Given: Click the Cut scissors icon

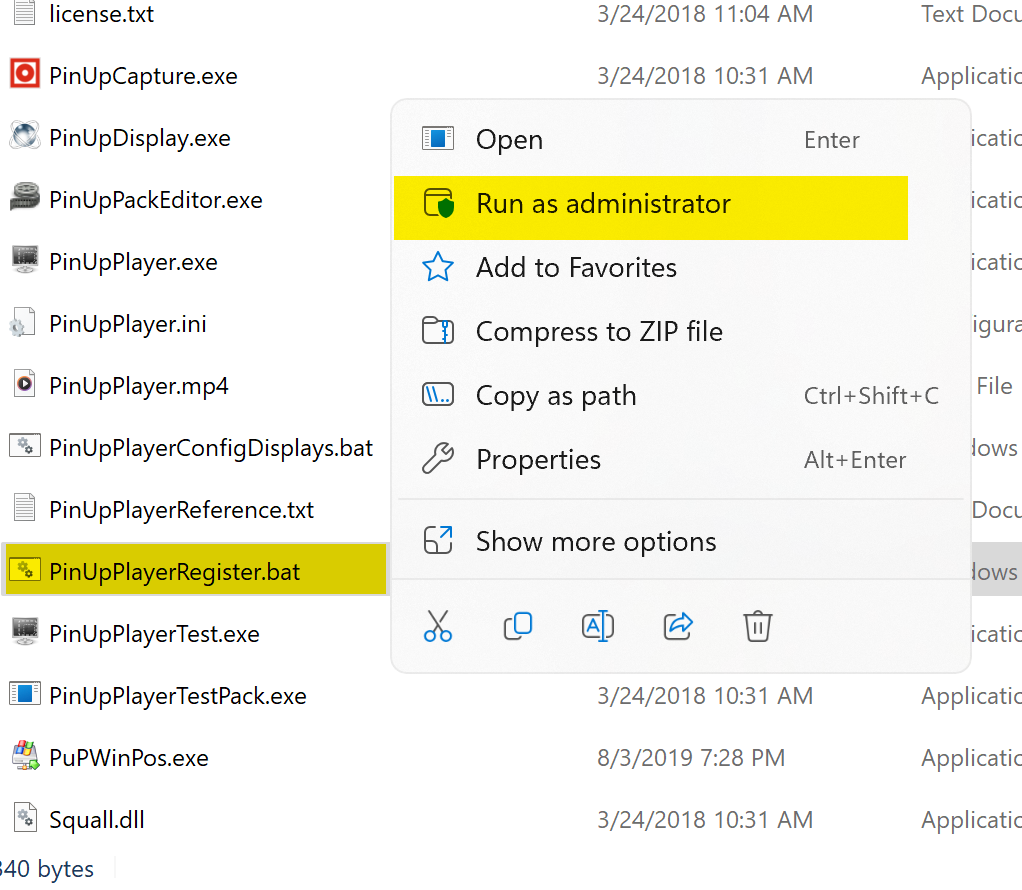Looking at the screenshot, I should click(x=438, y=626).
